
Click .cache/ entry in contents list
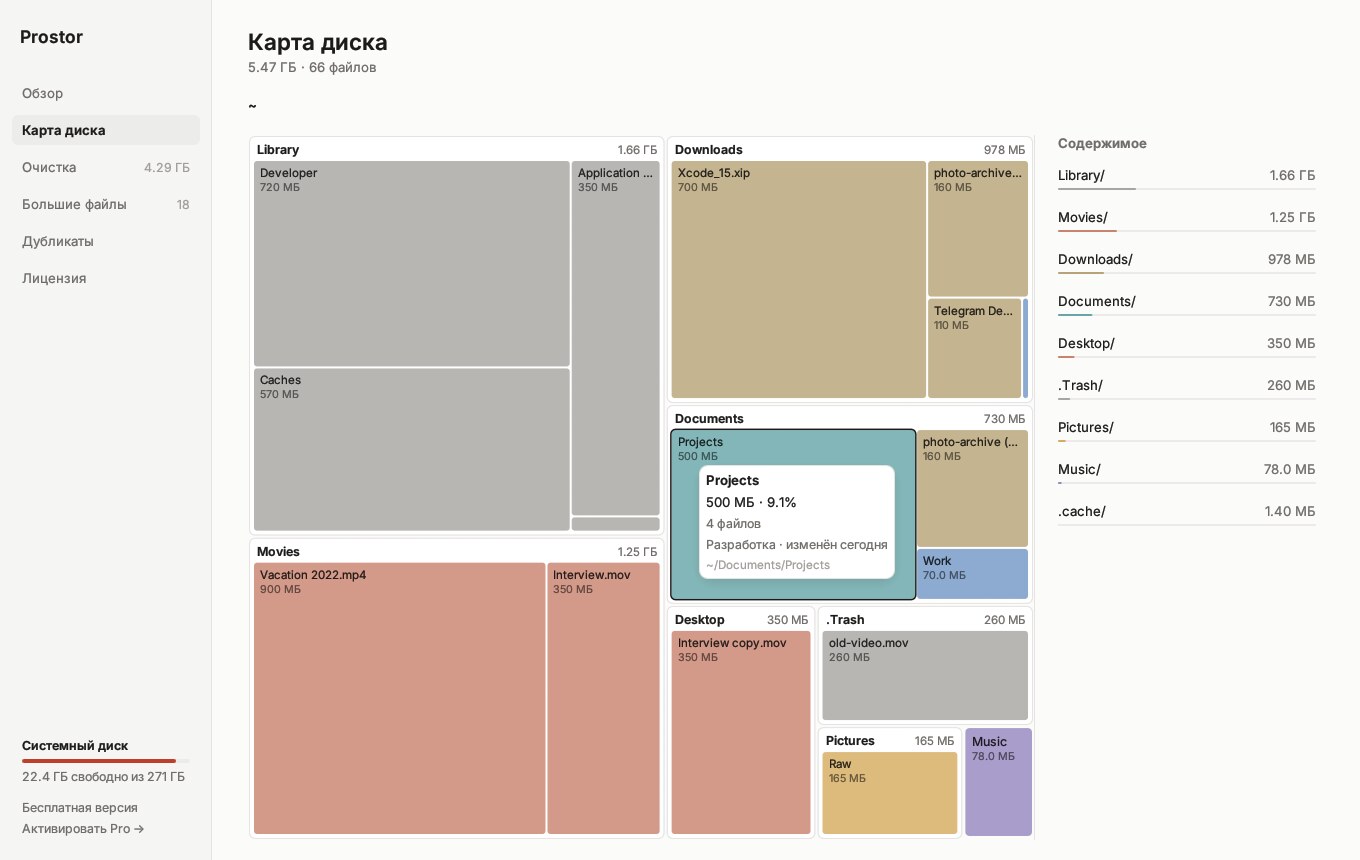1186,512
